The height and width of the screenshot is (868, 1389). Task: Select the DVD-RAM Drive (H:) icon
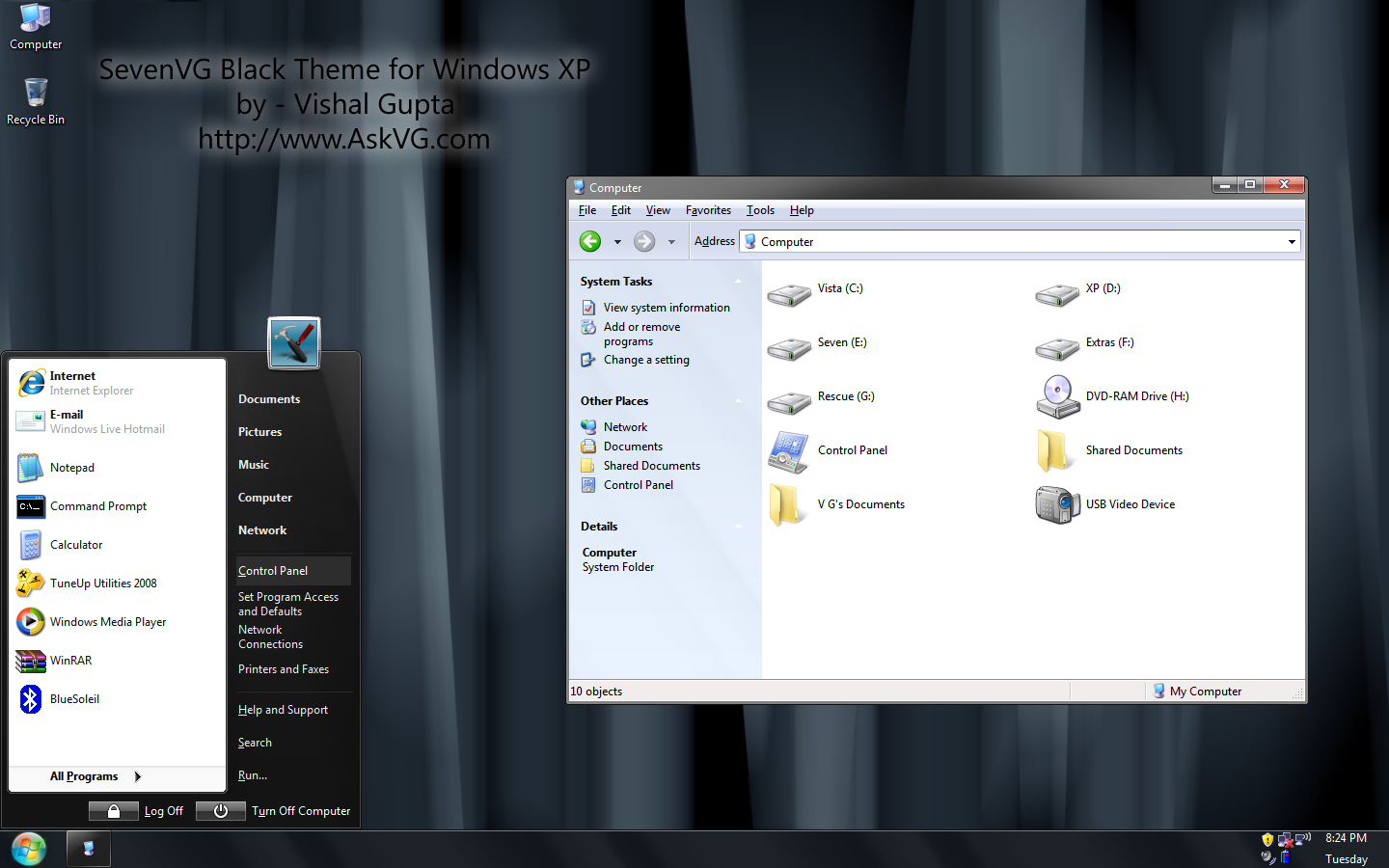pyautogui.click(x=1057, y=396)
